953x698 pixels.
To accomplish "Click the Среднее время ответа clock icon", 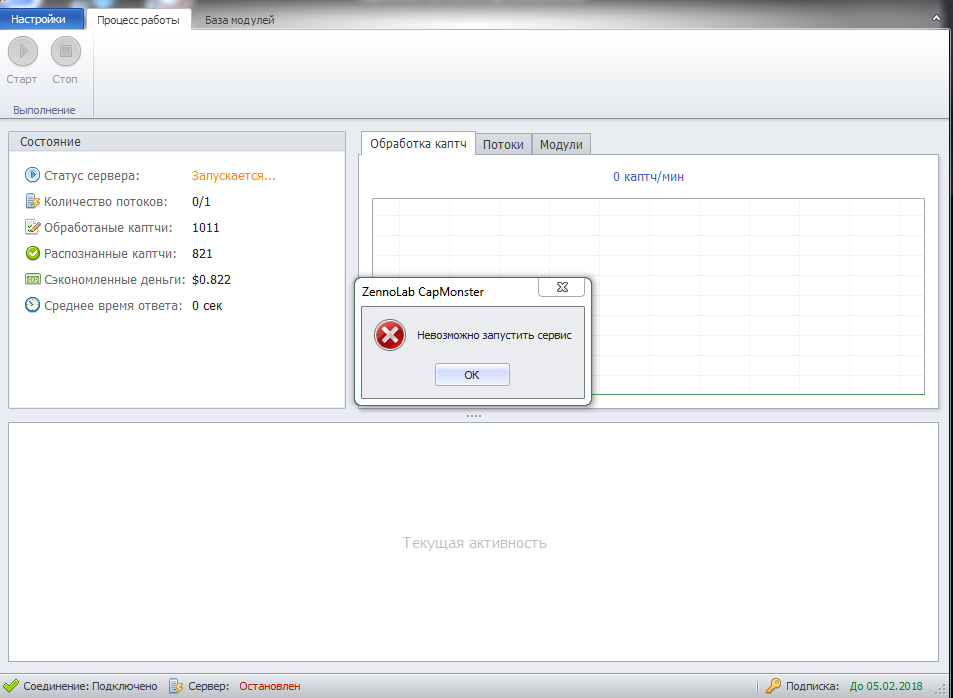I will tap(32, 305).
